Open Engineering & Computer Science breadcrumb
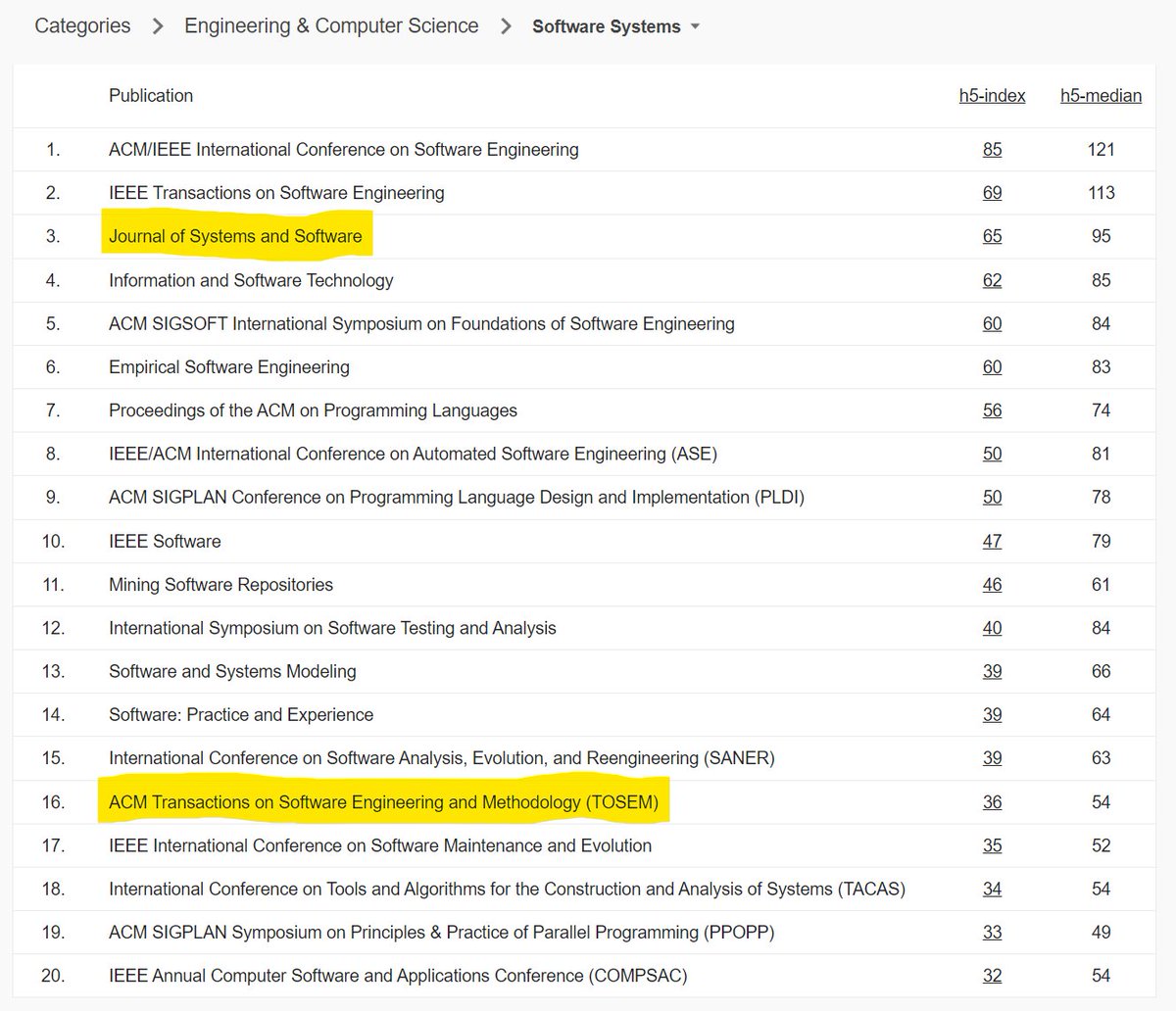The height and width of the screenshot is (1011, 1176). point(331,26)
